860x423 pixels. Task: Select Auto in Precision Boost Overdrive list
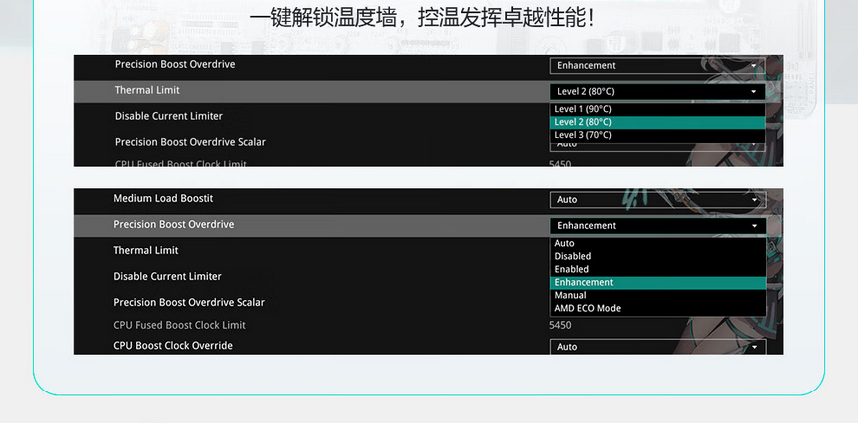click(658, 243)
